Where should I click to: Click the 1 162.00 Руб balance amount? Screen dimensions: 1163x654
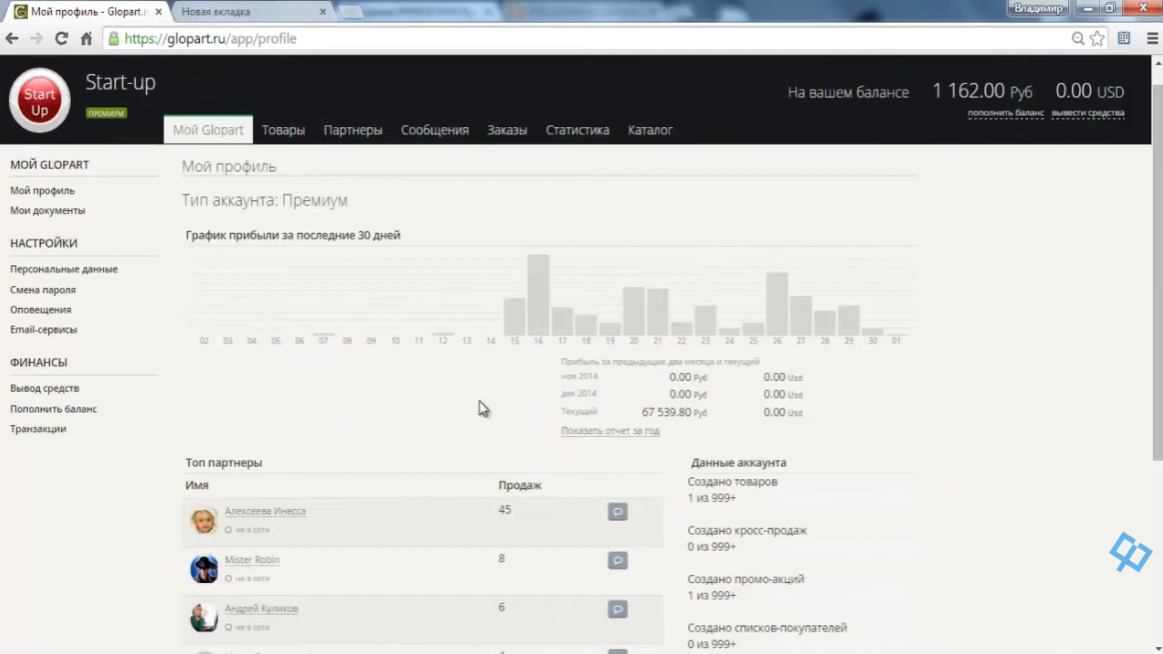pos(982,91)
